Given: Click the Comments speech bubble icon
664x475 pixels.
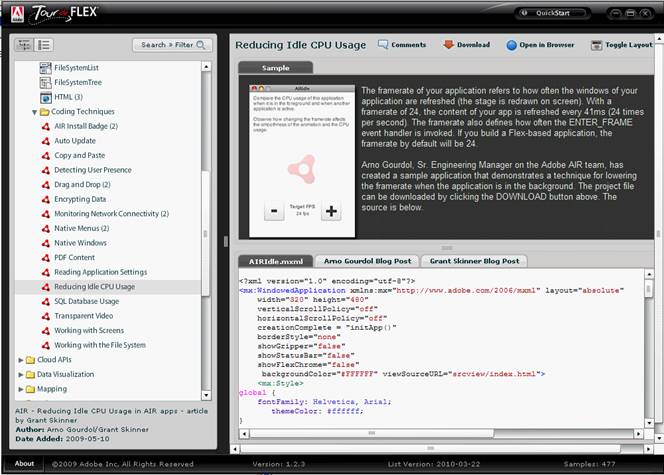Looking at the screenshot, I should (384, 45).
